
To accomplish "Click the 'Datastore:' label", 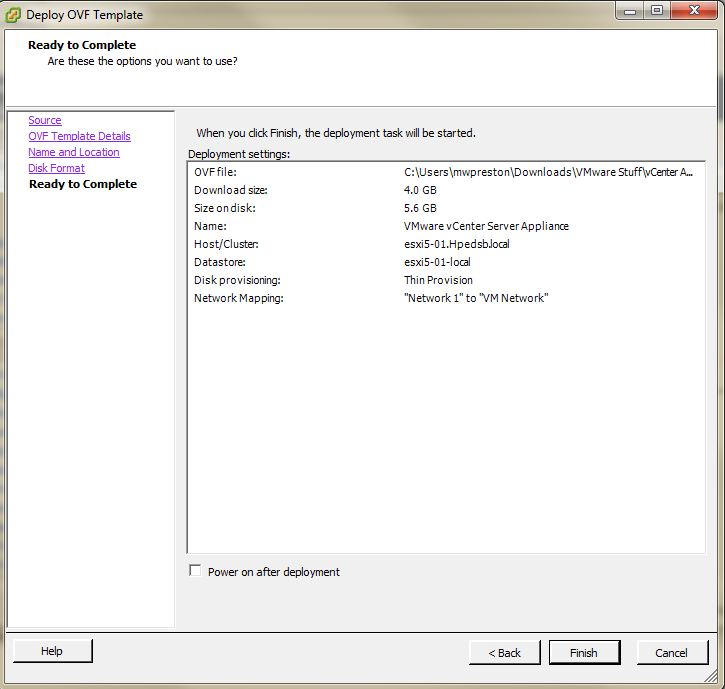I will point(220,262).
